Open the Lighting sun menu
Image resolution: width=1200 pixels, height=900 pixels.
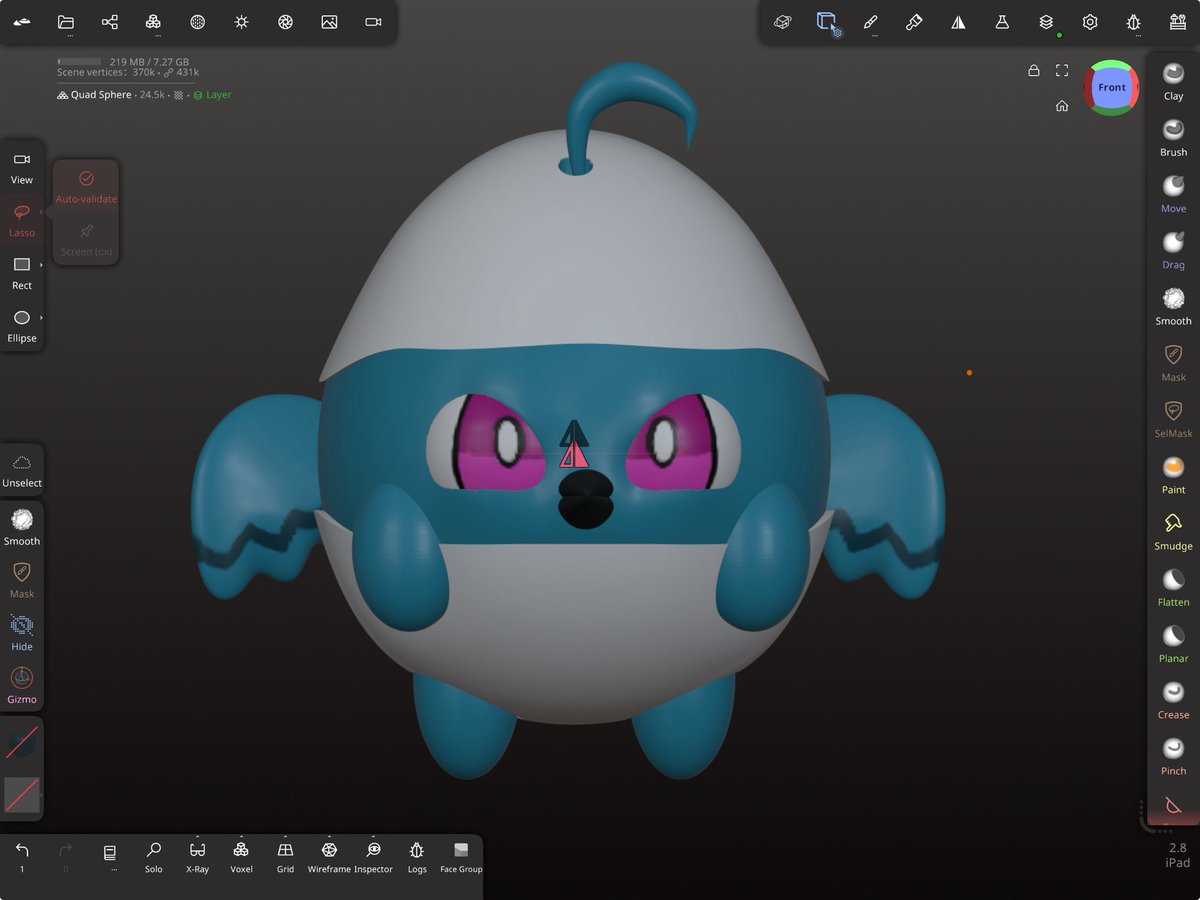(x=241, y=22)
